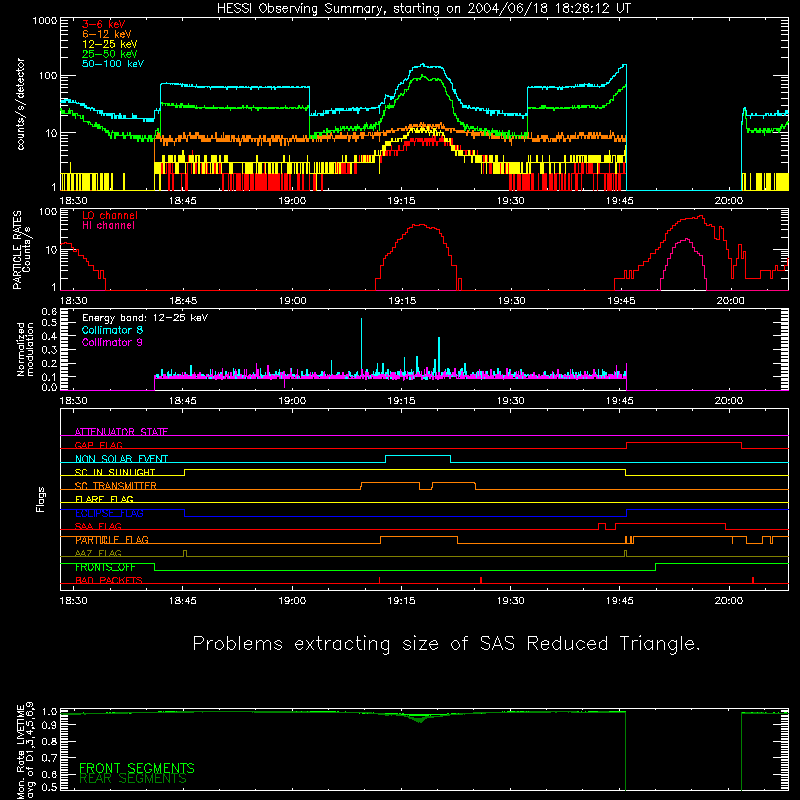Click the vertical 'Flags' axis title
Image resolution: width=800 pixels, height=800 pixels.
(41, 499)
